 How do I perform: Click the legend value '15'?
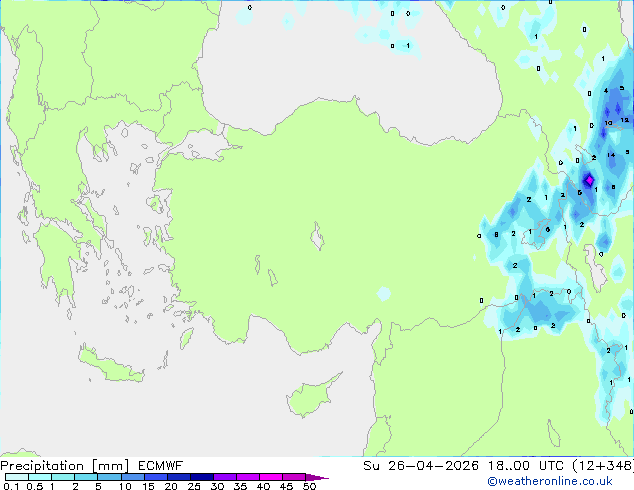[x=148, y=486]
